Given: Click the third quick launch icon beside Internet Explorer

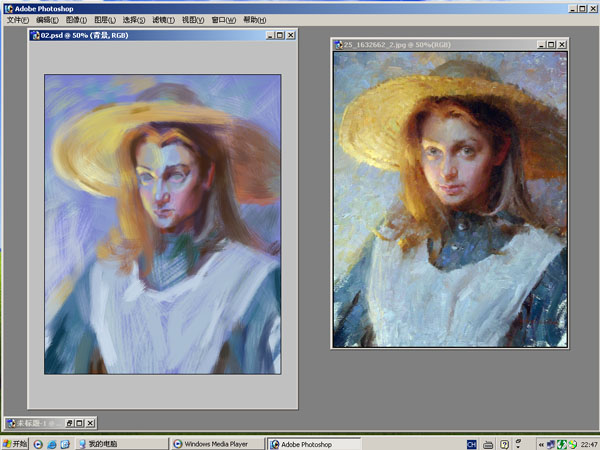Looking at the screenshot, I should click(x=65, y=444).
